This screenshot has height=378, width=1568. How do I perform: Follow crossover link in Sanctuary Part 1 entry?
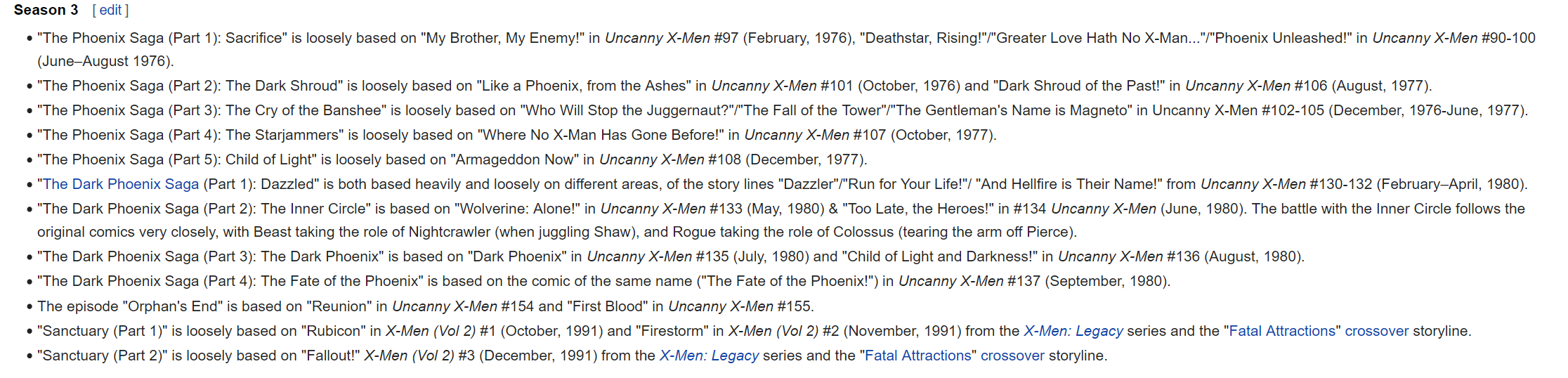click(1377, 331)
